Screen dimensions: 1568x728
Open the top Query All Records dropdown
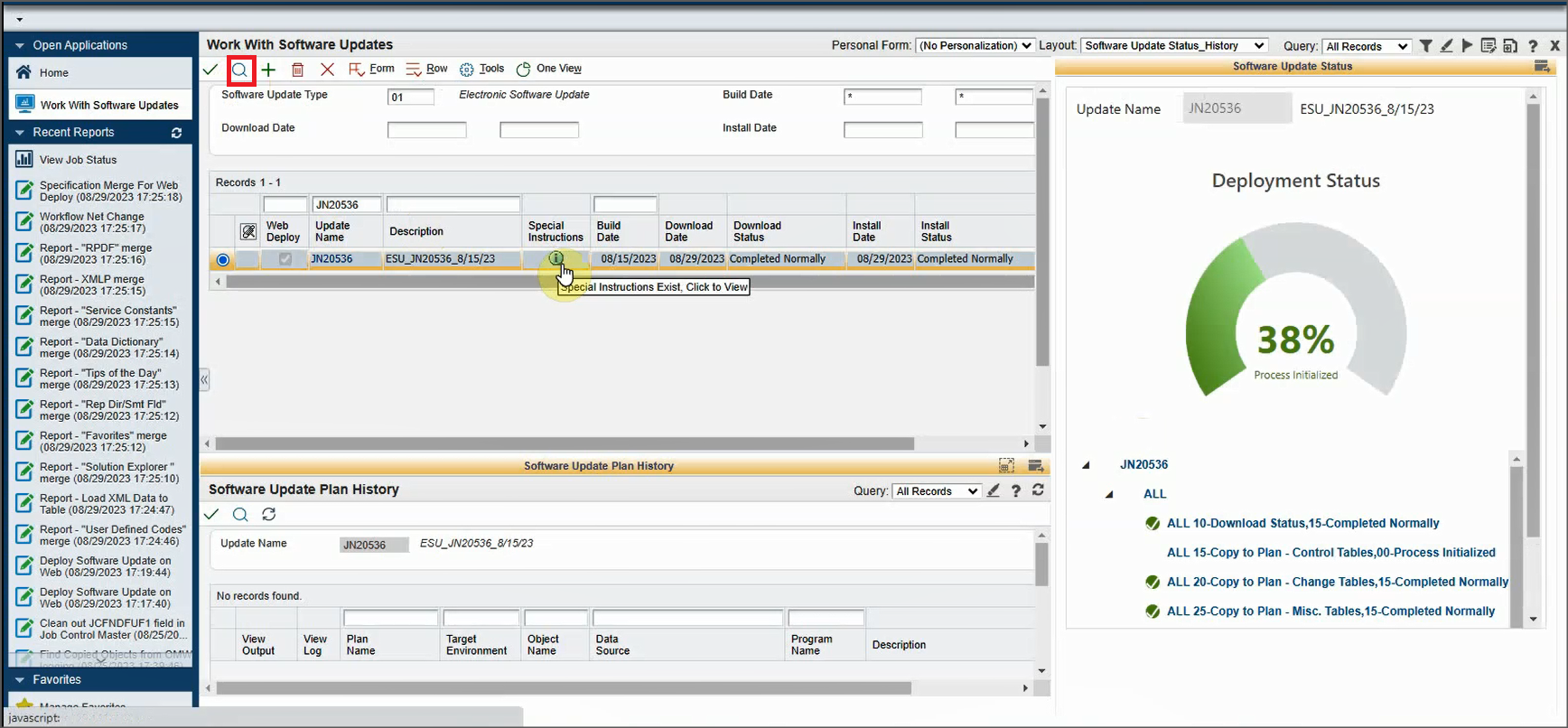(x=1367, y=46)
